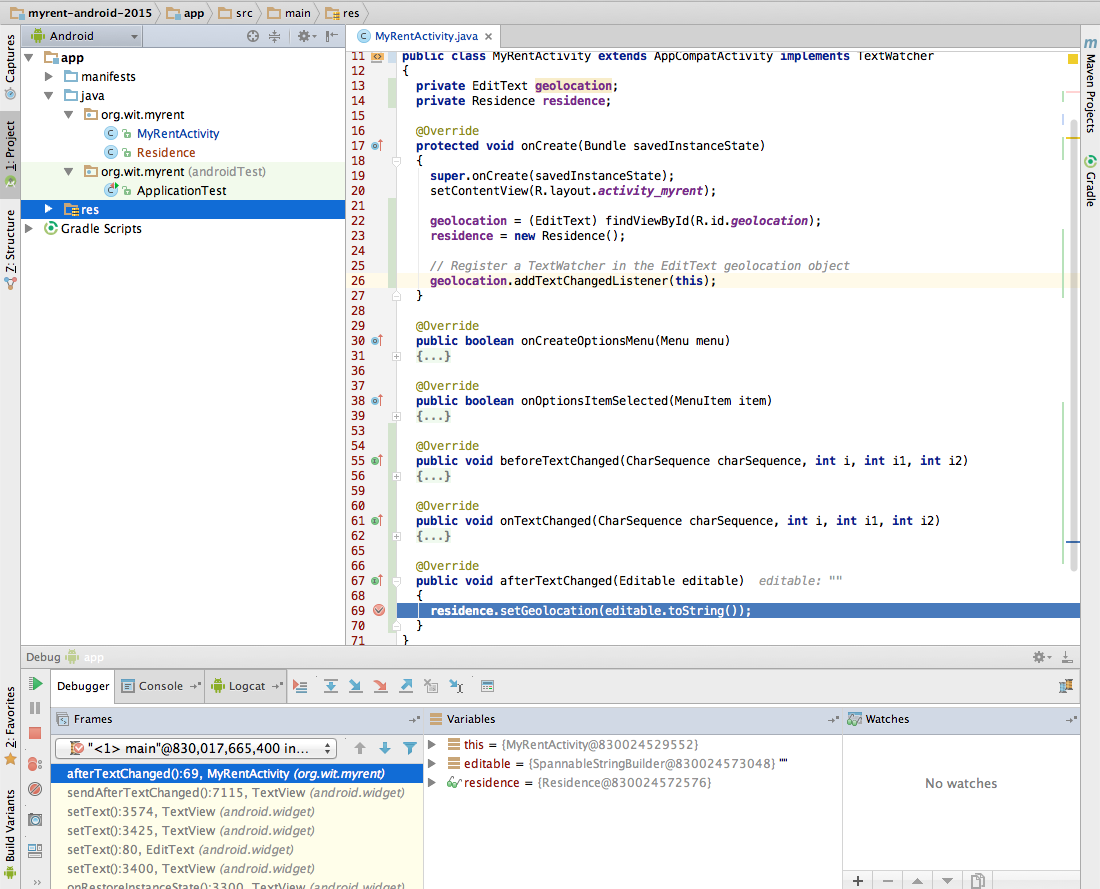The width and height of the screenshot is (1100, 889).
Task: Click the Step Out debugger icon
Action: click(x=406, y=686)
